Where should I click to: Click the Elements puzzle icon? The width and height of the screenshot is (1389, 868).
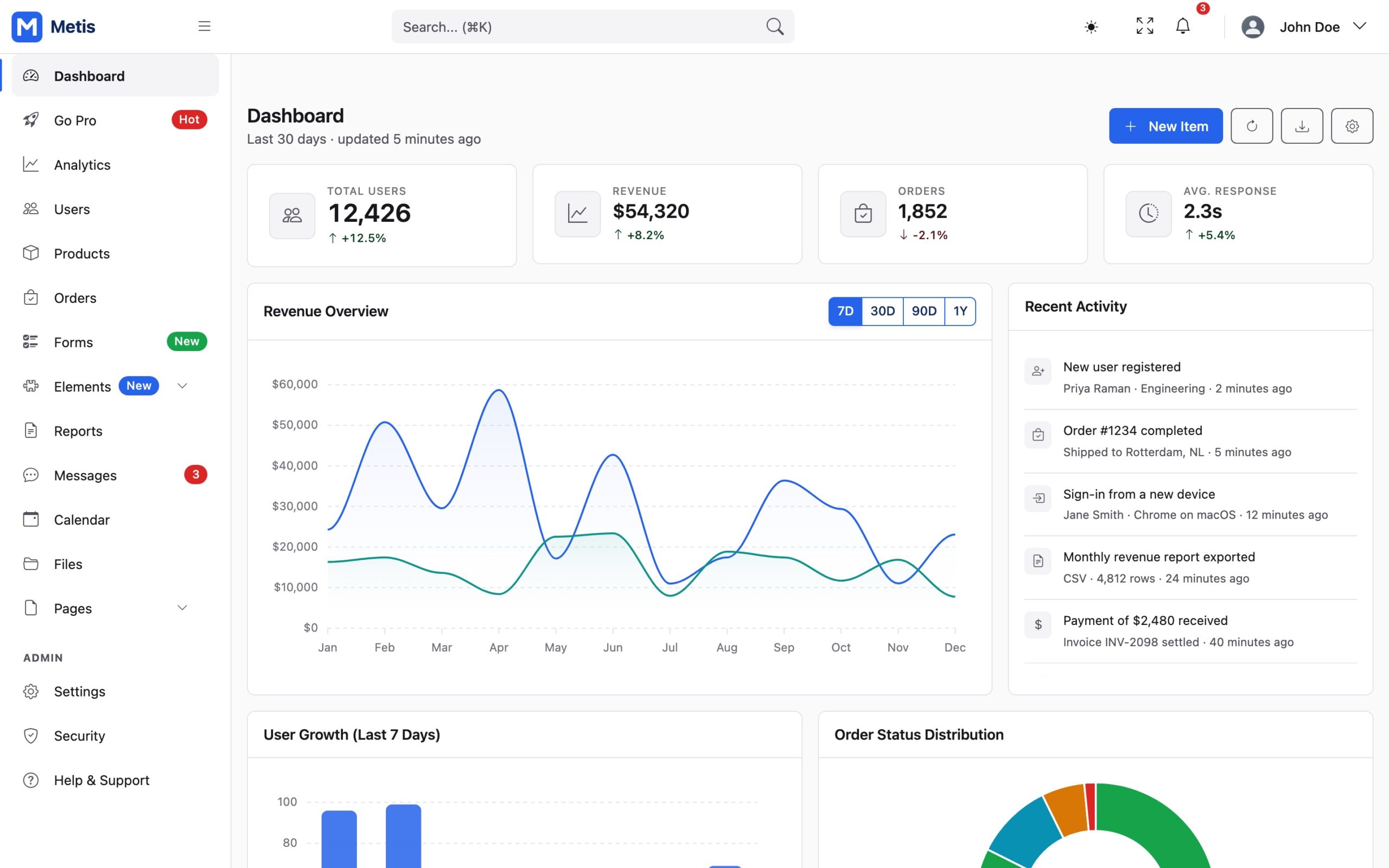[x=30, y=386]
